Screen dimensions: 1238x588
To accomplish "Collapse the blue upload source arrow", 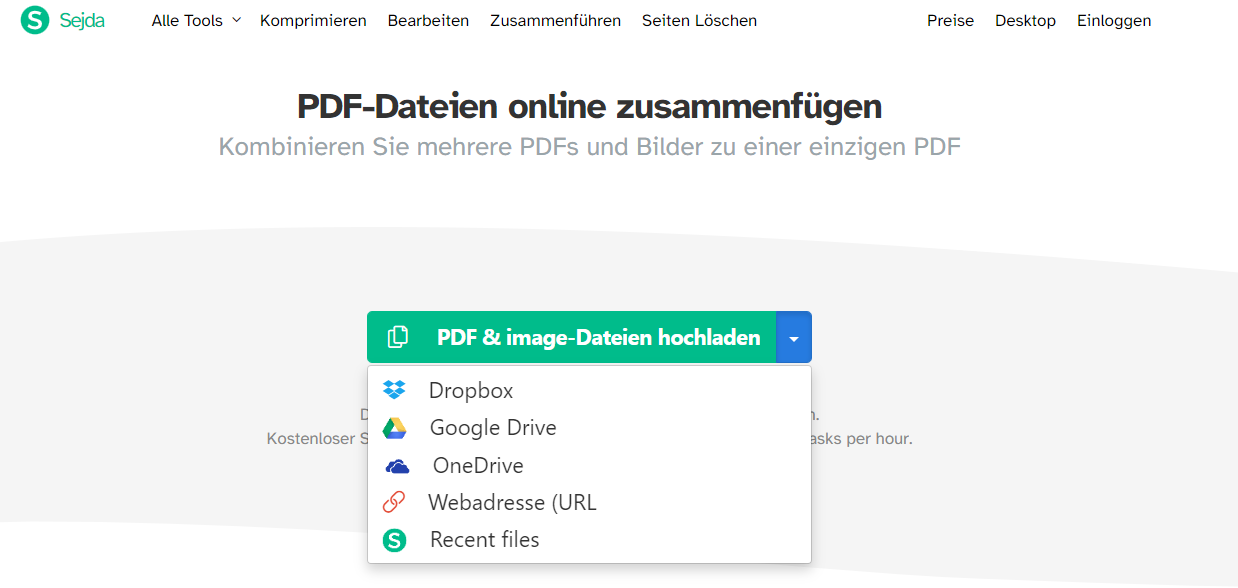I will pos(793,337).
